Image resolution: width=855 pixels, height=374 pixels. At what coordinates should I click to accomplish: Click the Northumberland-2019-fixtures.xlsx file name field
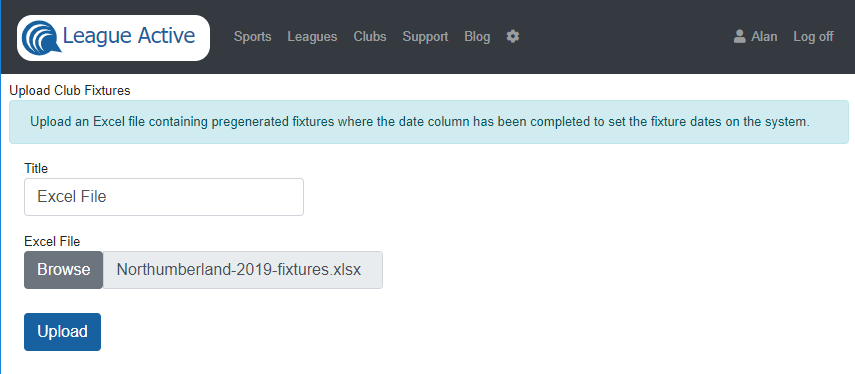click(x=243, y=270)
